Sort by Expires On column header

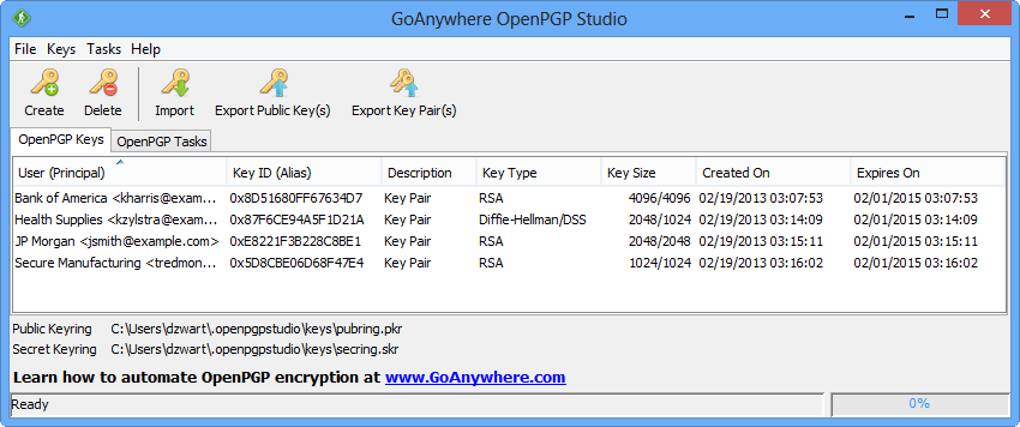click(888, 173)
